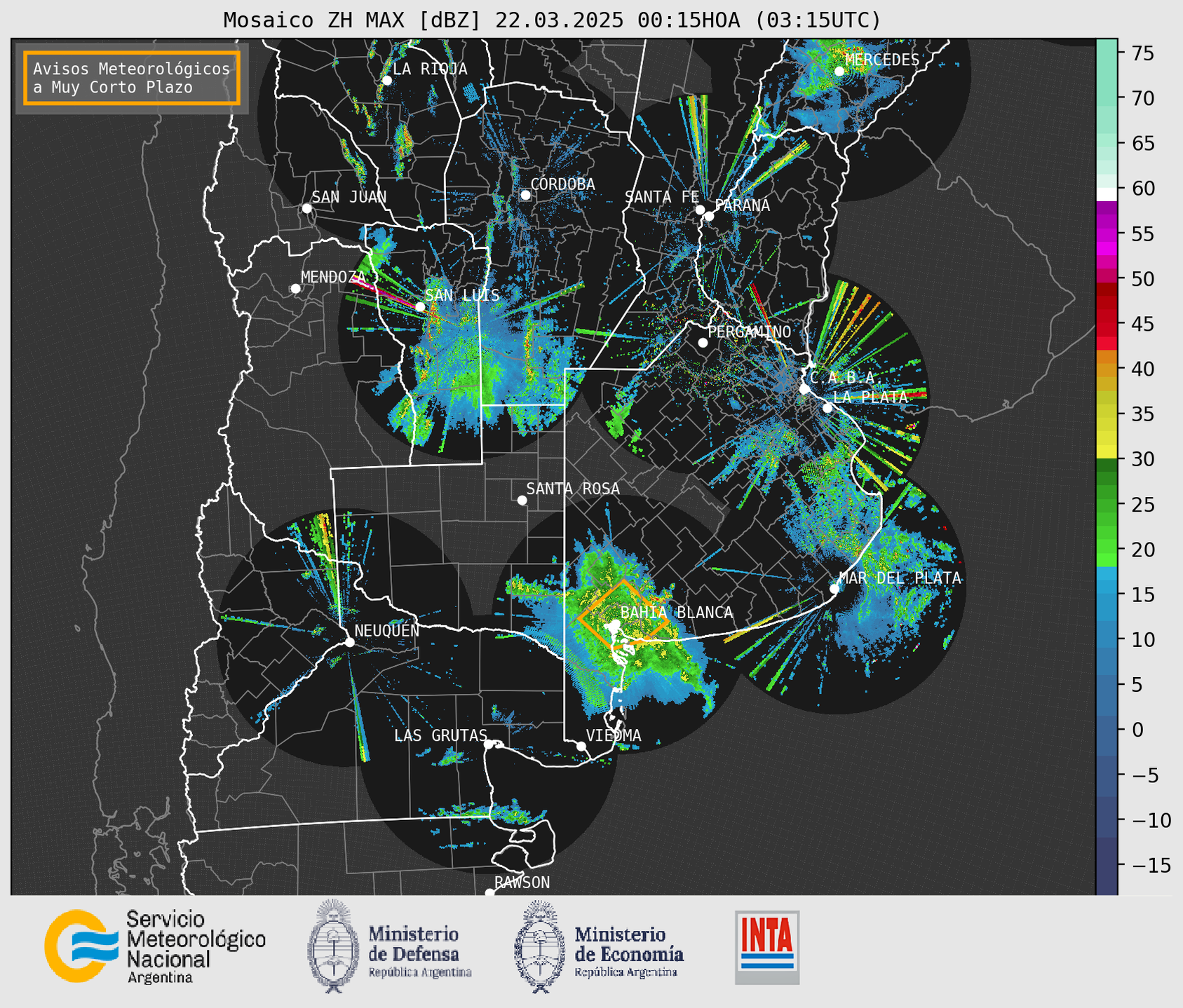This screenshot has width=1183, height=1008.
Task: Click the MERCEDES map label
Action: click(x=882, y=60)
